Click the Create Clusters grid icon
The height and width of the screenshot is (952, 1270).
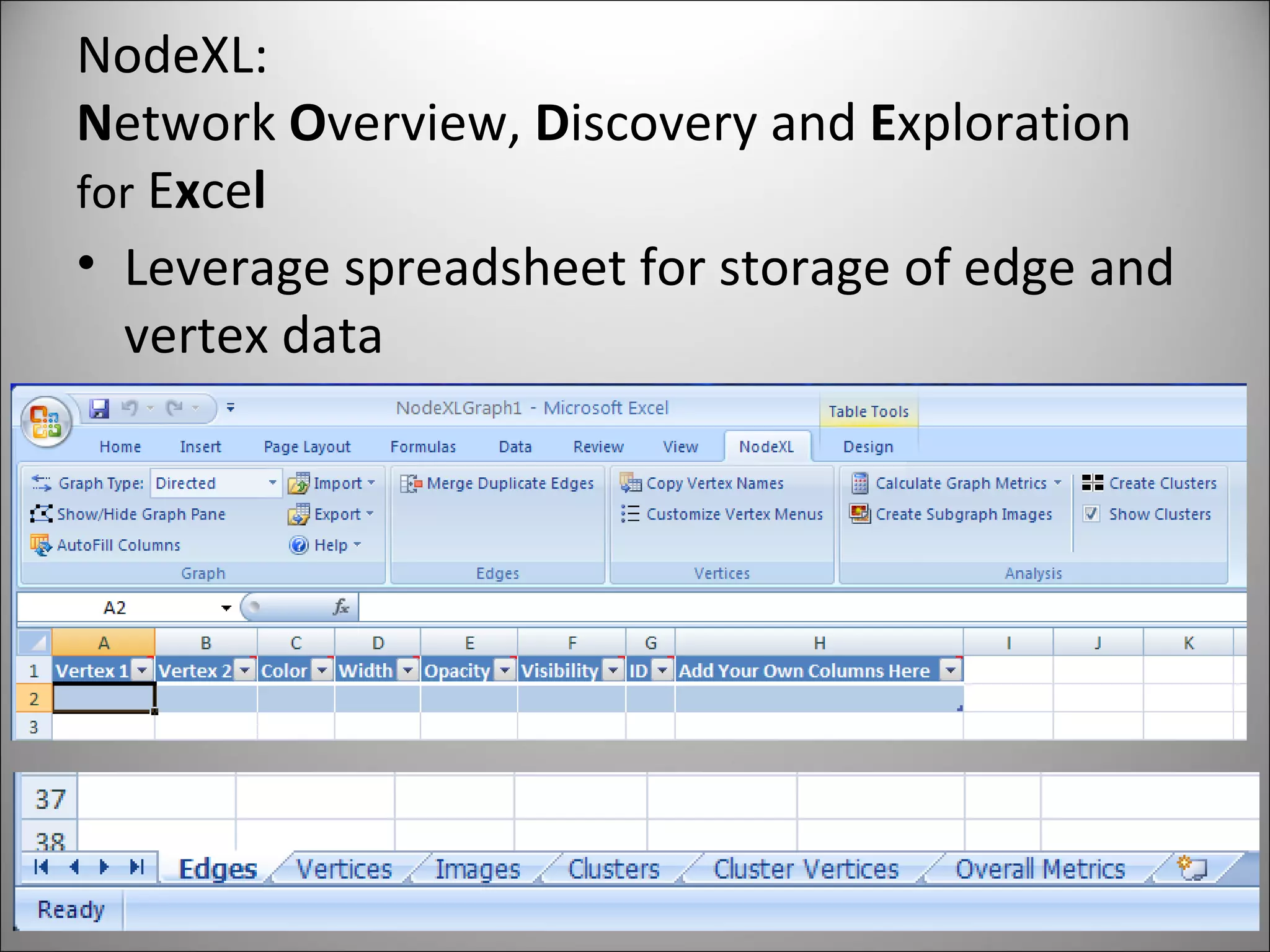tap(1093, 483)
